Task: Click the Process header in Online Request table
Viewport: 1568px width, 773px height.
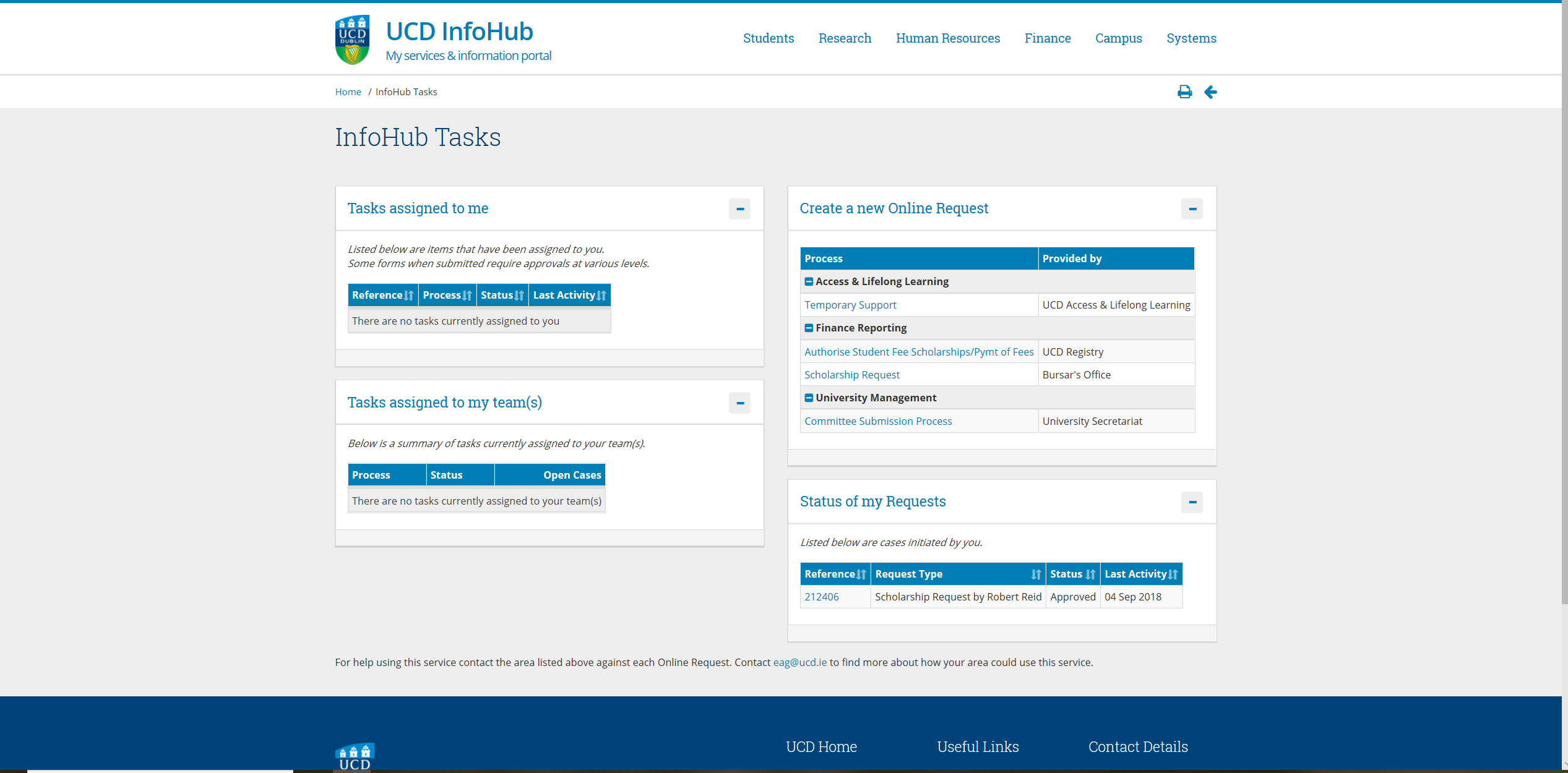Action: pos(919,258)
